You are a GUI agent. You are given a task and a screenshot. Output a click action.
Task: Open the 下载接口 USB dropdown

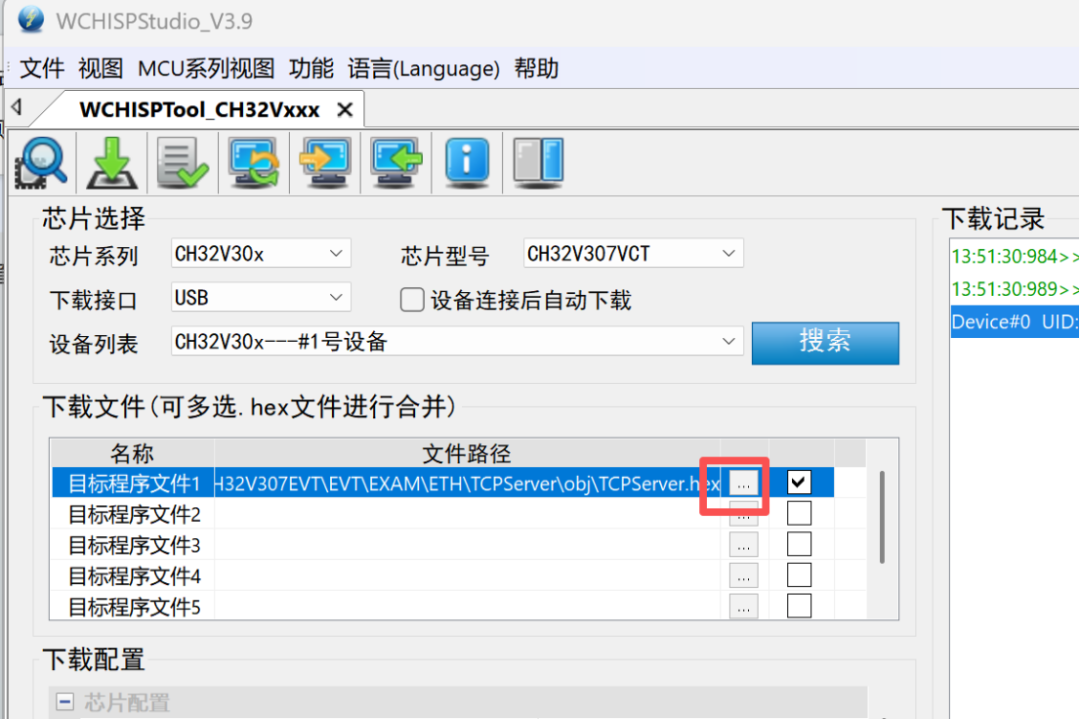(x=260, y=298)
